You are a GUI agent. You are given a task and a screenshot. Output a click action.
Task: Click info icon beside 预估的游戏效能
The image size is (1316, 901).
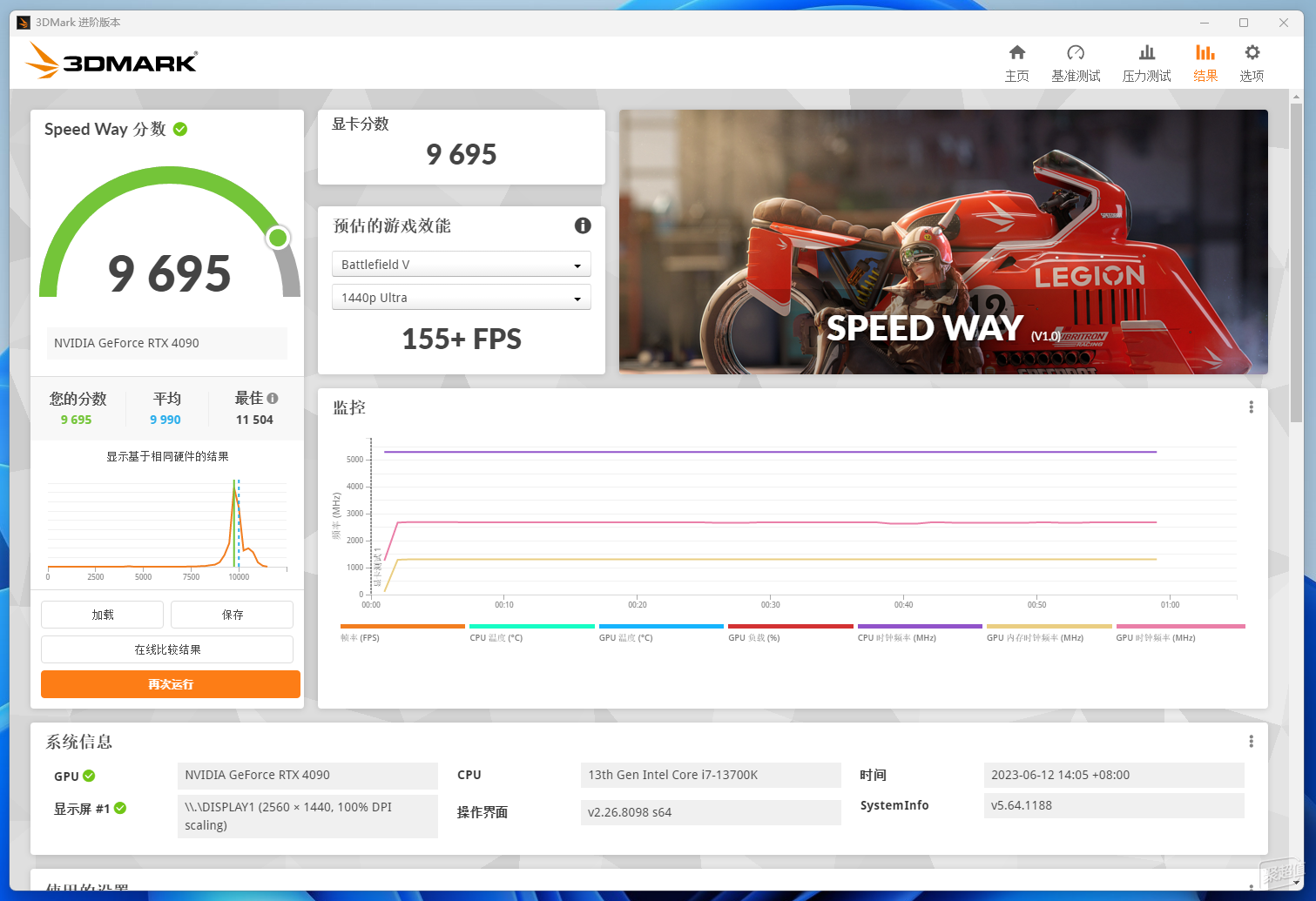coord(583,225)
